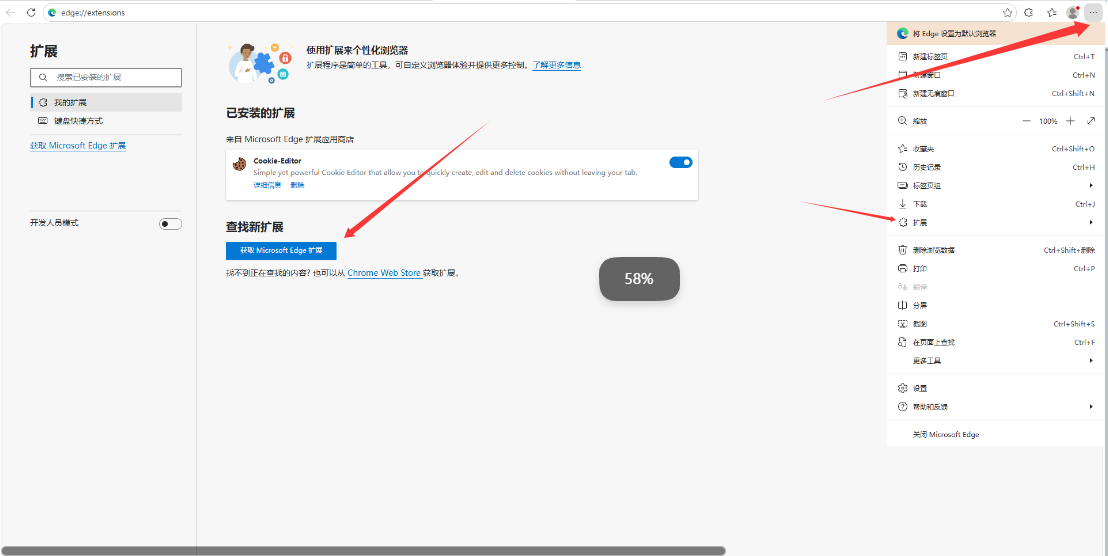Open 键盘快捷方式 in the sidebar
The width and height of the screenshot is (1108, 556).
[x=106, y=121]
